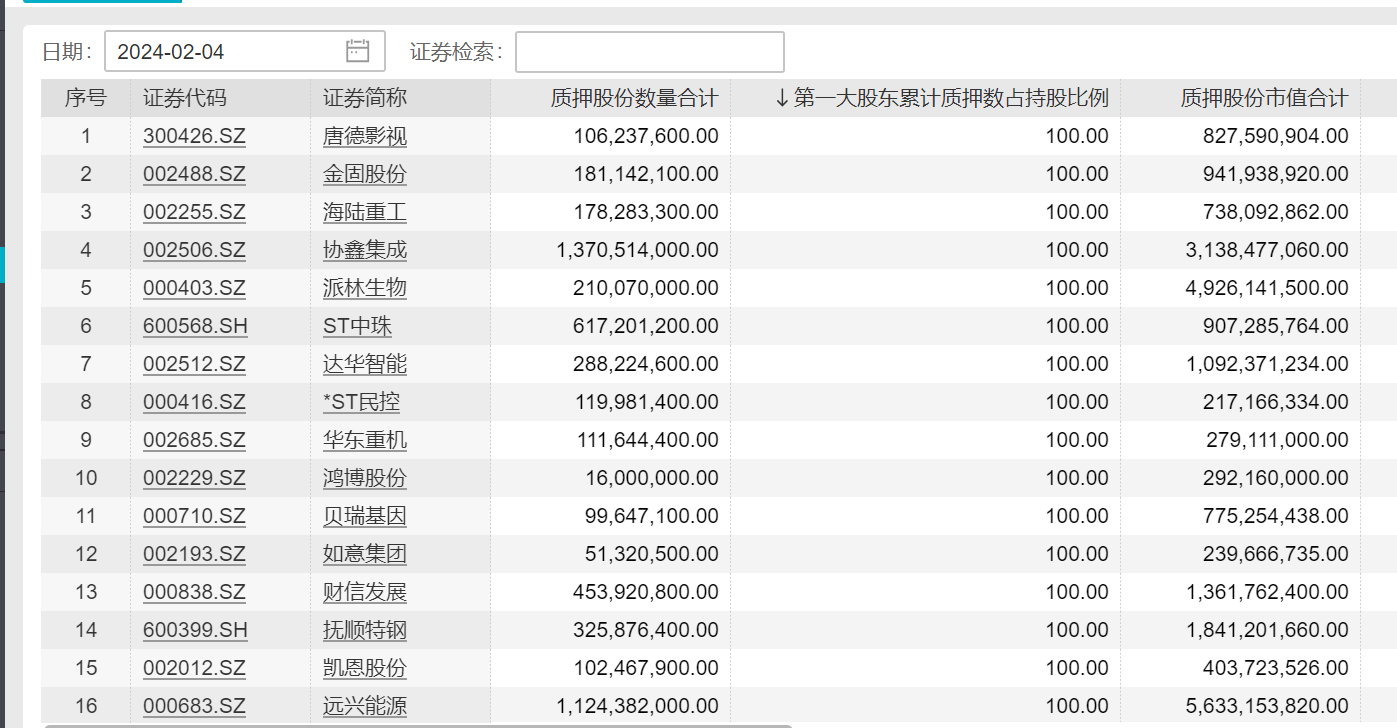Open the *ST民控 stock link
This screenshot has width=1397, height=728.
(364, 401)
